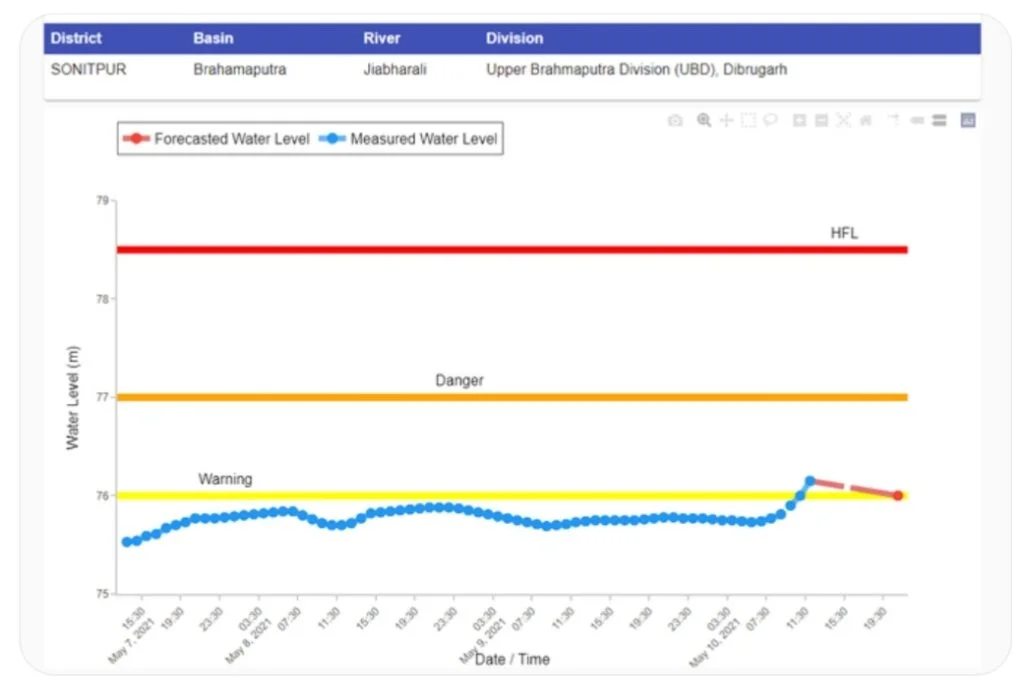The height and width of the screenshot is (696, 1024).
Task: Download plot as PNG camera icon
Action: [x=675, y=120]
